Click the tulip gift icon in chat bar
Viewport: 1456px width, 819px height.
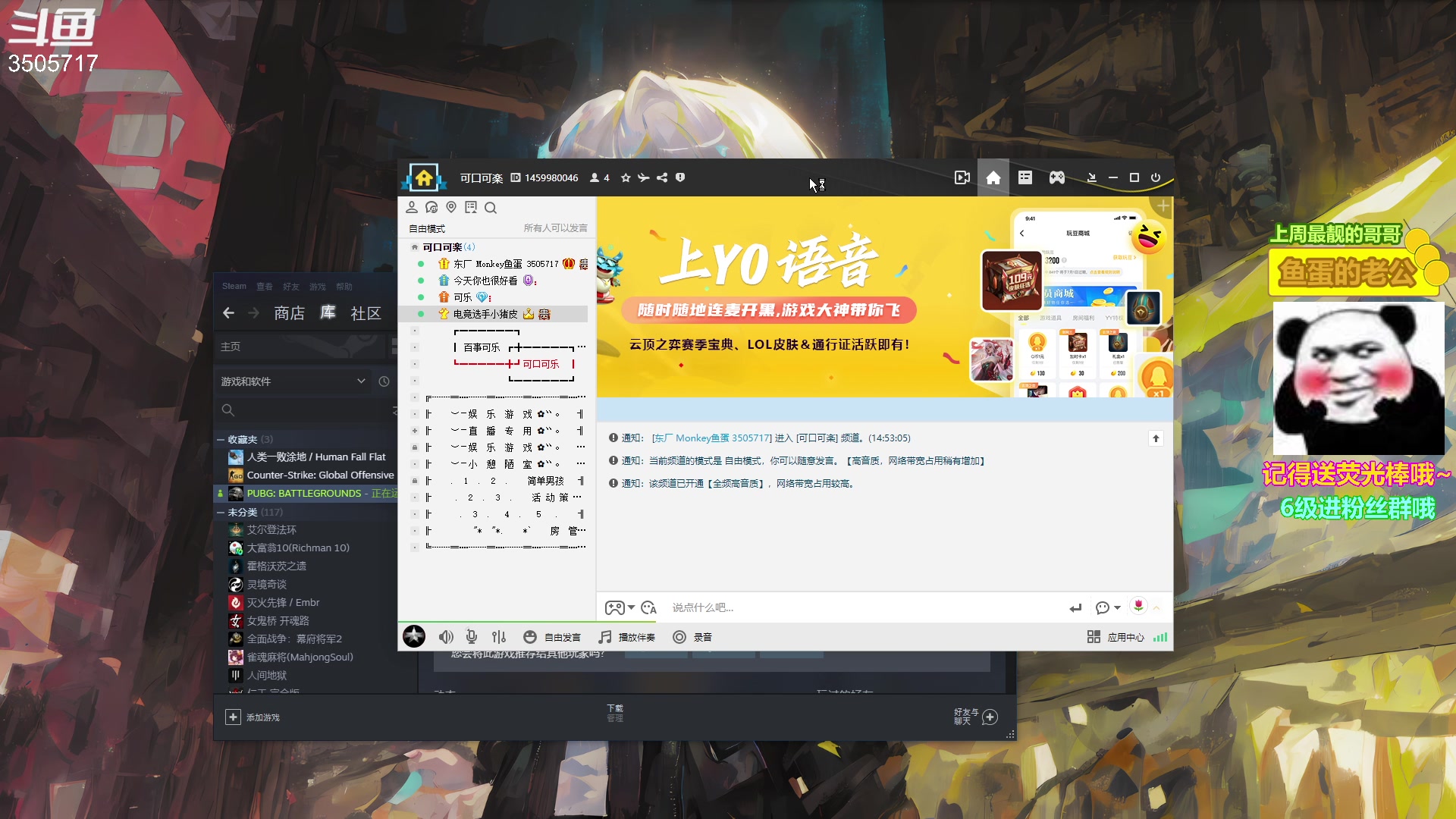(x=1138, y=606)
